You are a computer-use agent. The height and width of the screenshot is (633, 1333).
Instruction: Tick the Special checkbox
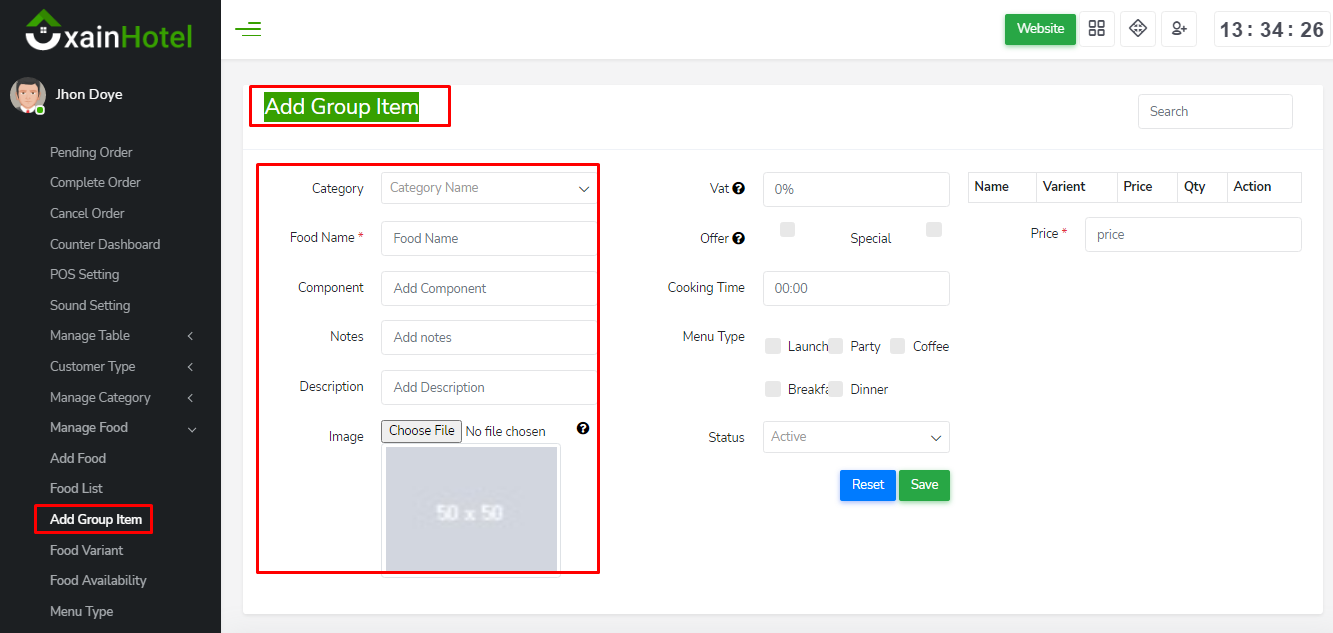point(934,230)
